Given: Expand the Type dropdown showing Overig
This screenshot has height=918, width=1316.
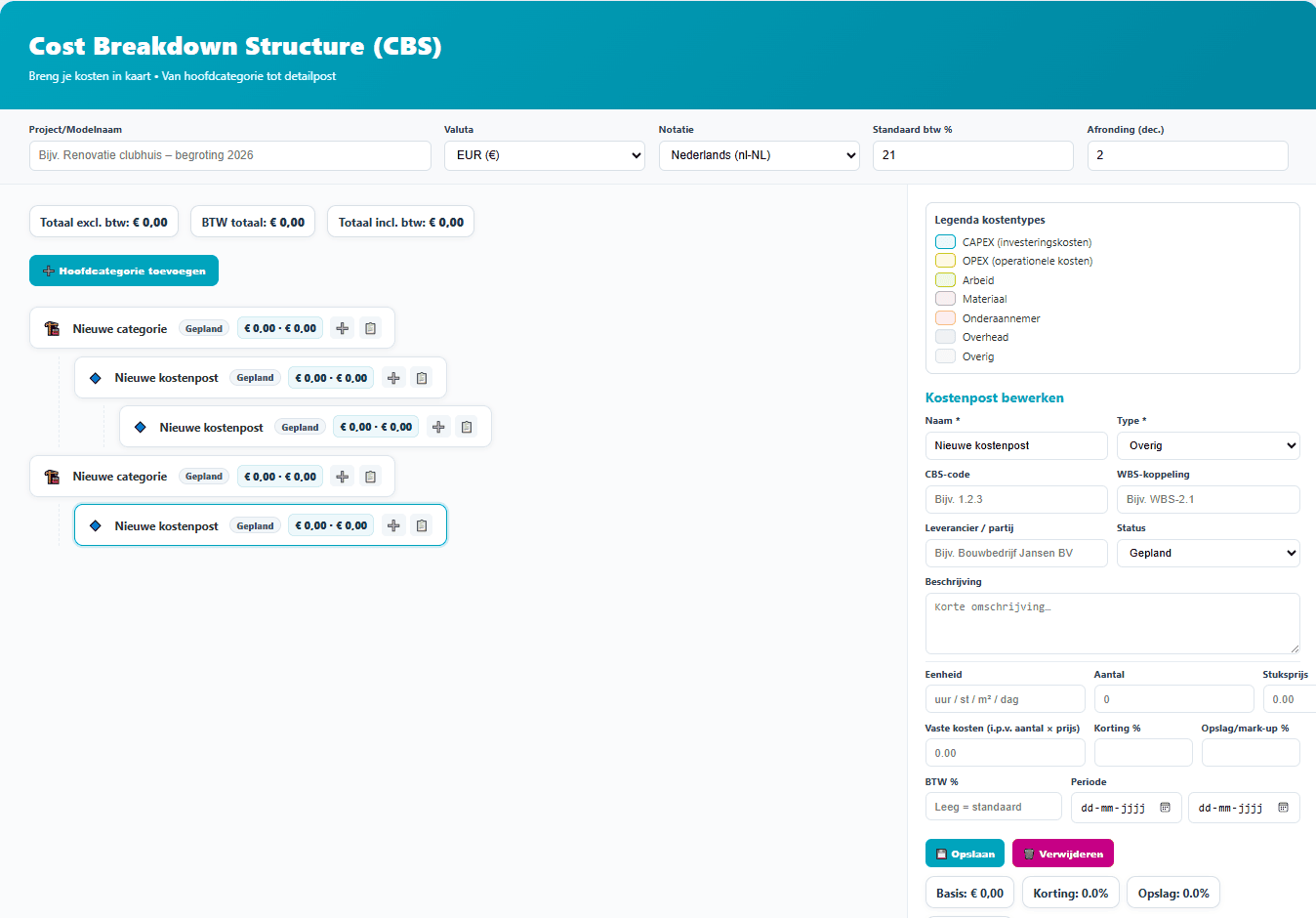Looking at the screenshot, I should tap(1208, 445).
